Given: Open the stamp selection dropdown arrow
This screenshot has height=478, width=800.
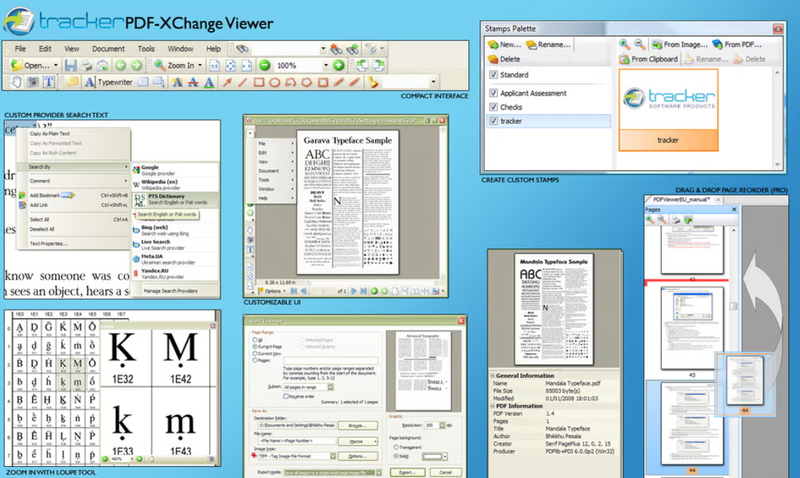Looking at the screenshot, I should click(x=433, y=82).
